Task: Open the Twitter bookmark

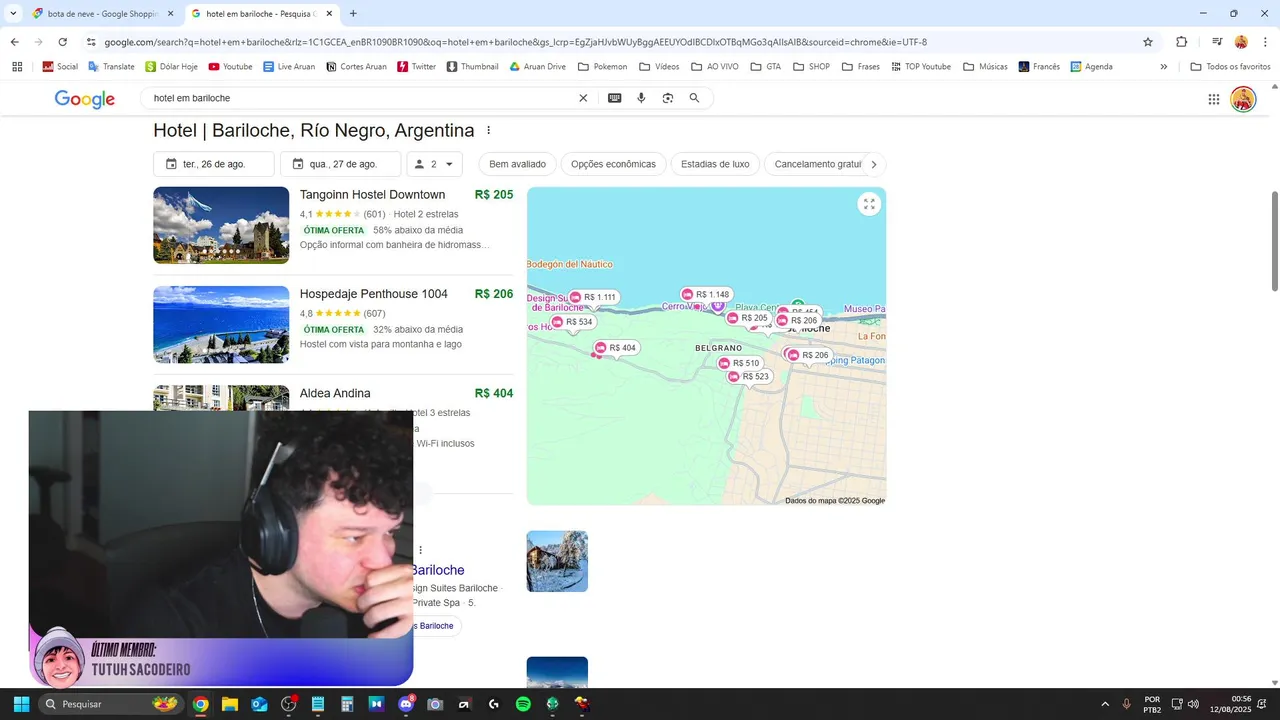Action: click(x=417, y=67)
